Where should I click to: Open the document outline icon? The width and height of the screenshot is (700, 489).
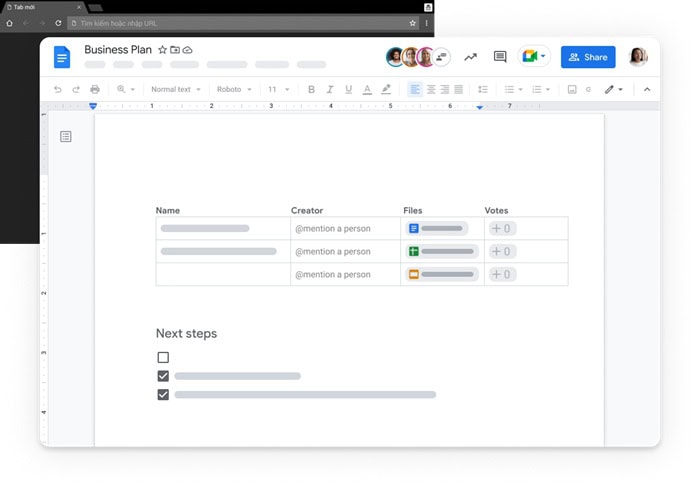click(66, 136)
